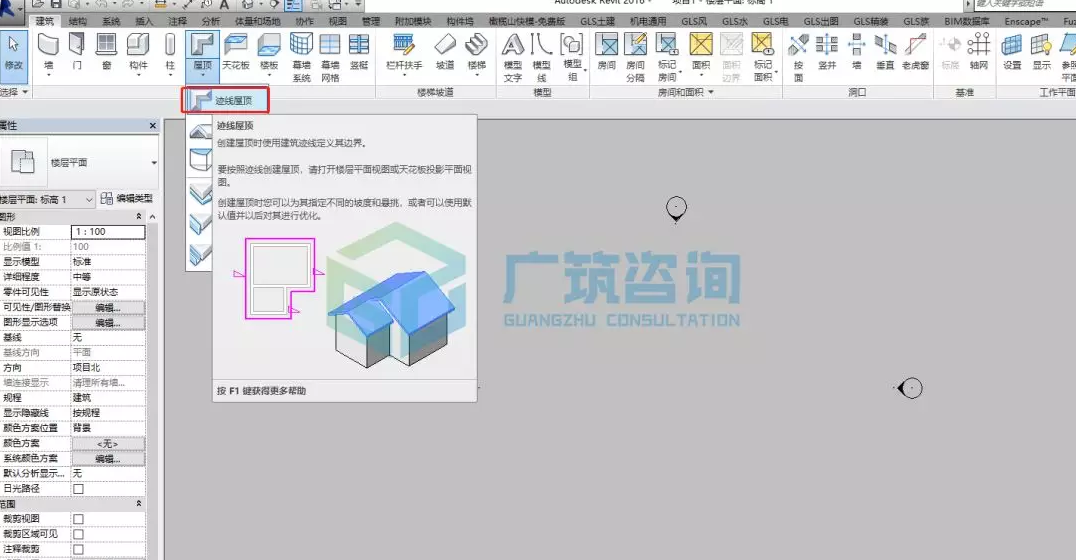The width and height of the screenshot is (1076, 560).
Task: Pick the 模型线 model line tool
Action: click(541, 56)
